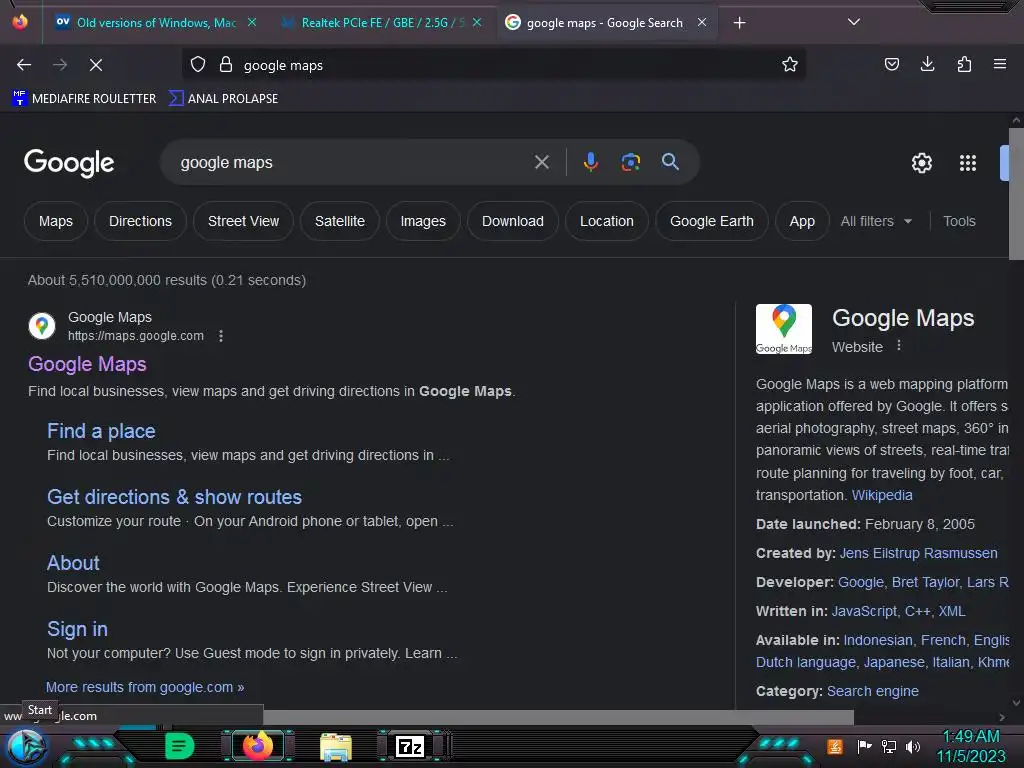Open the About sitelink
1024x768 pixels.
(73, 563)
